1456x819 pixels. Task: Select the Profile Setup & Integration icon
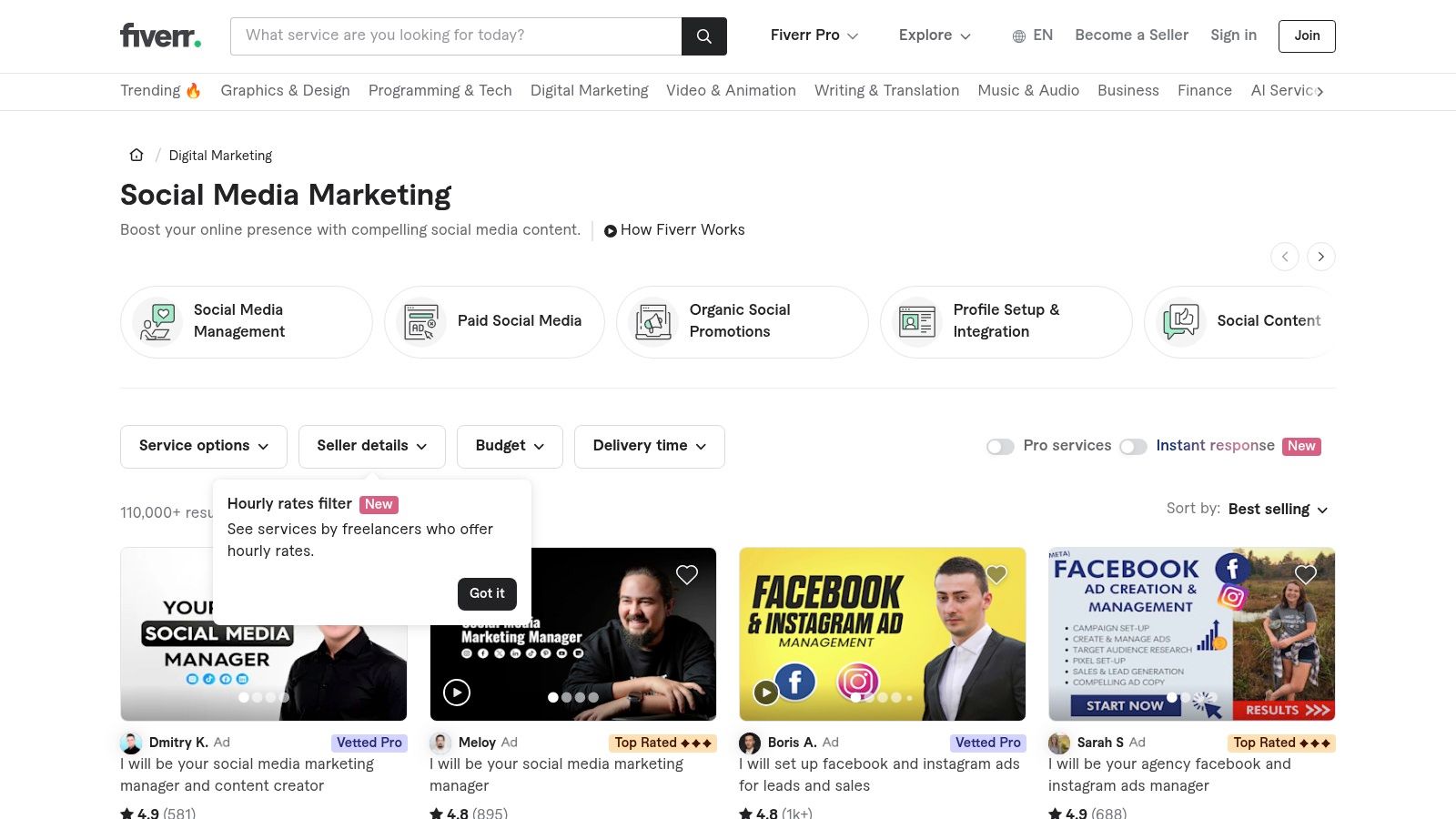pyautogui.click(x=915, y=321)
